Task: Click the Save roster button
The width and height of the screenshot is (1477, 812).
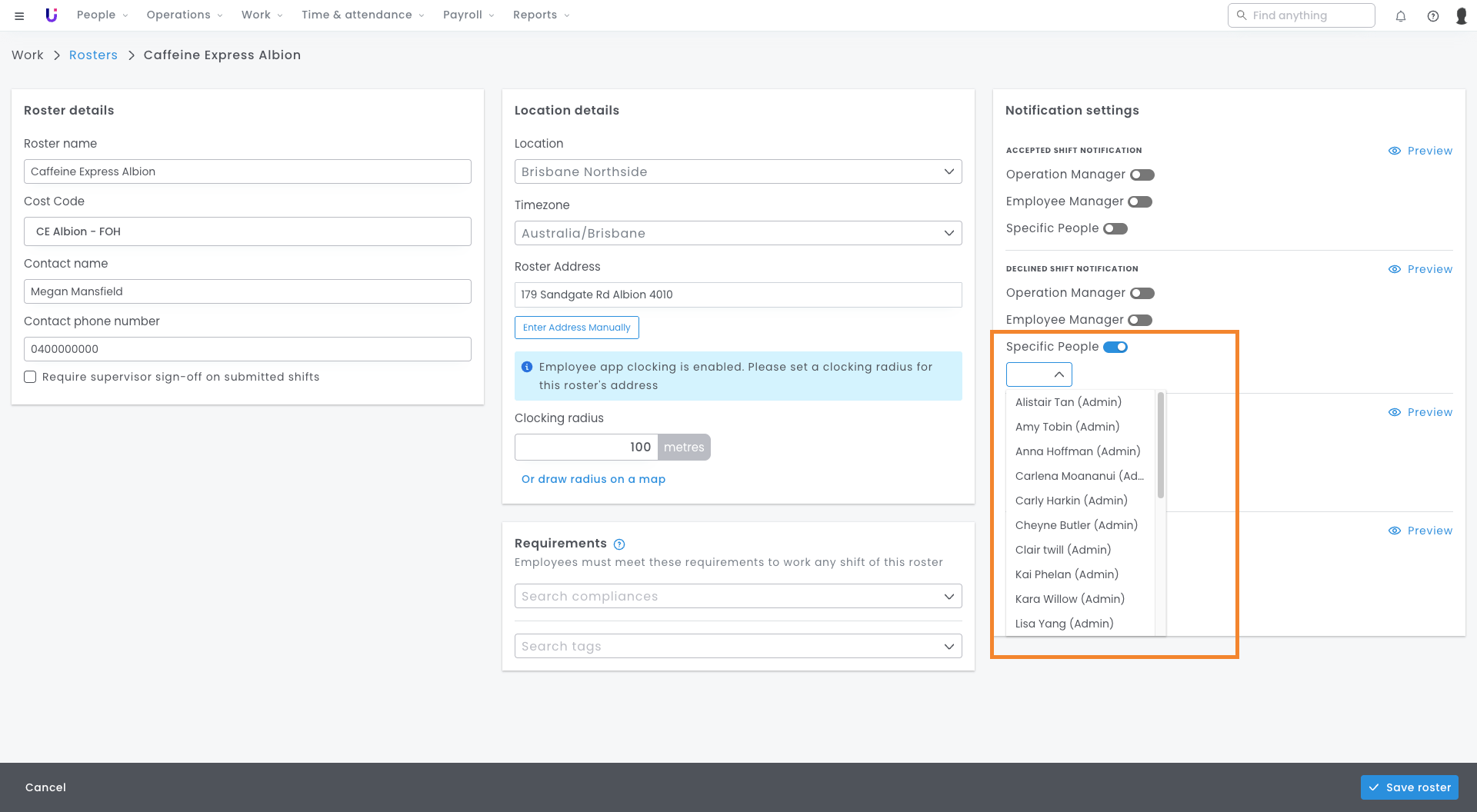Action: 1409,787
